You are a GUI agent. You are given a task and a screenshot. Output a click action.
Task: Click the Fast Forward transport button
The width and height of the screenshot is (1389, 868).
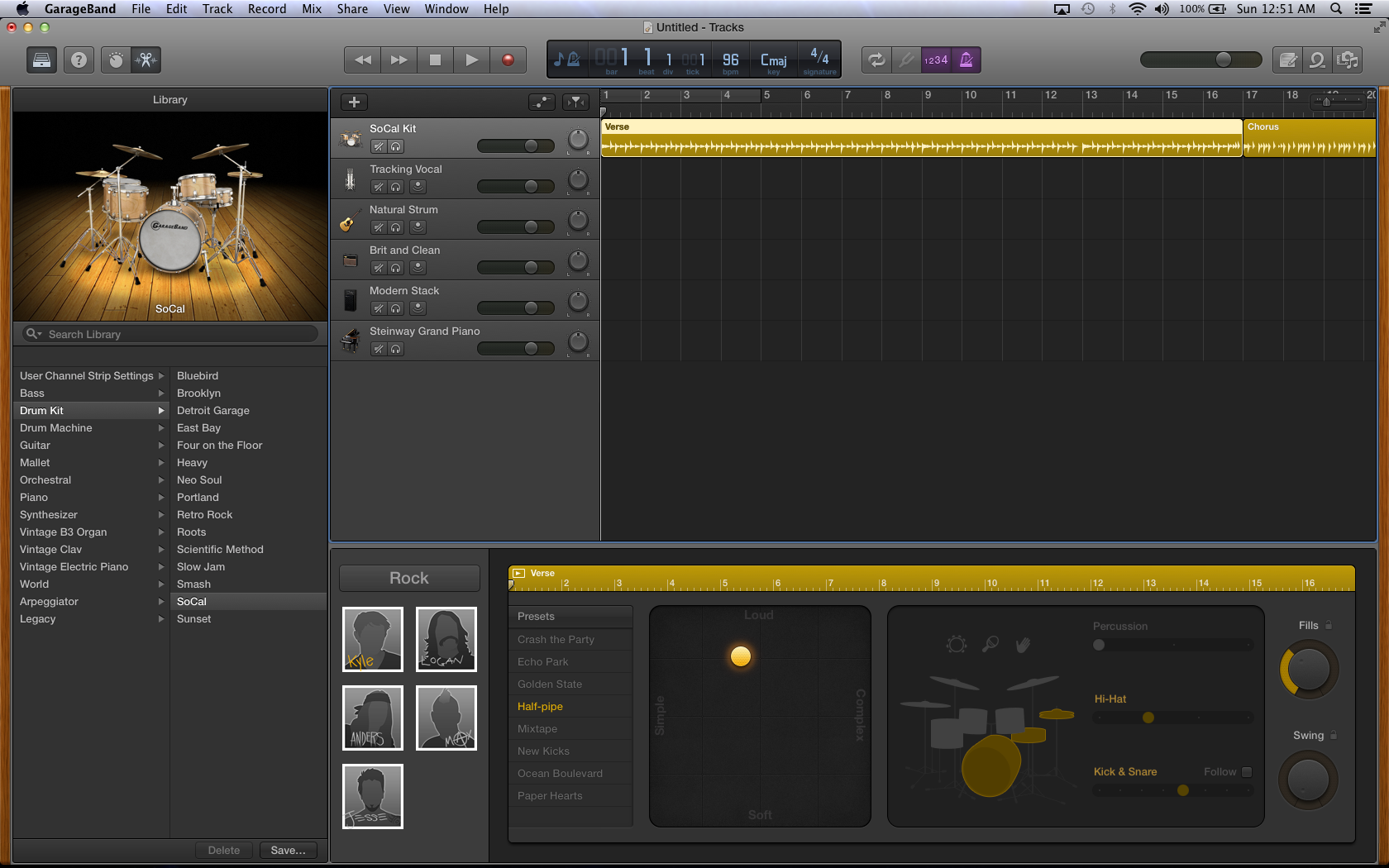point(399,60)
